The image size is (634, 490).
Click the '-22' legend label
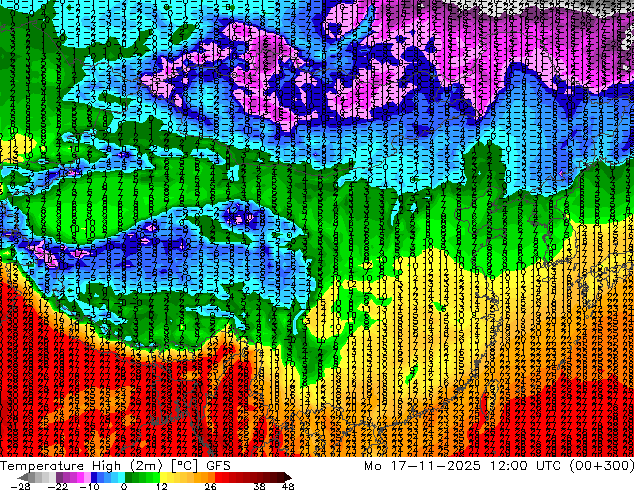(x=58, y=486)
